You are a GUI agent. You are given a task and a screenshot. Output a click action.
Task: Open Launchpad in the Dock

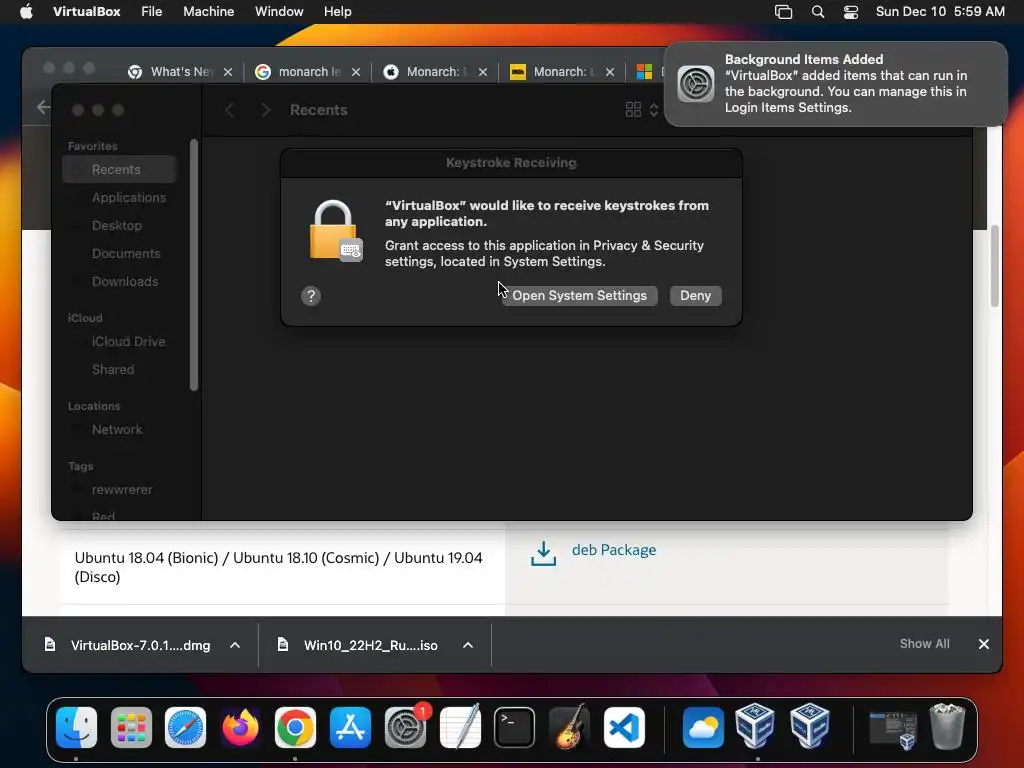coord(131,727)
